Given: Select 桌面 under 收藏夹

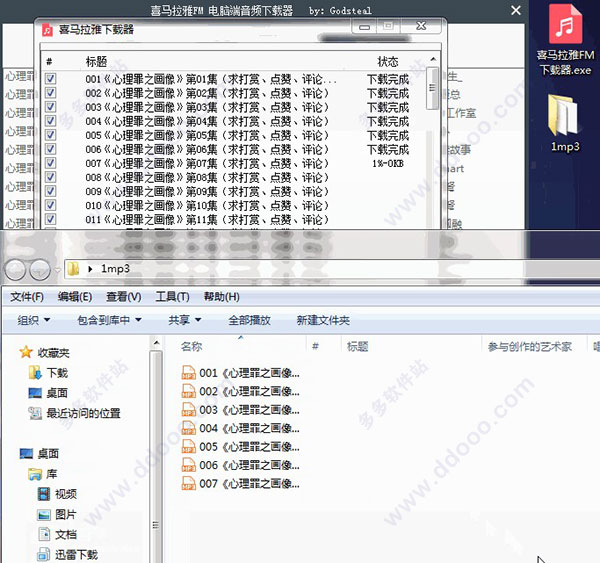Looking at the screenshot, I should pos(48,393).
